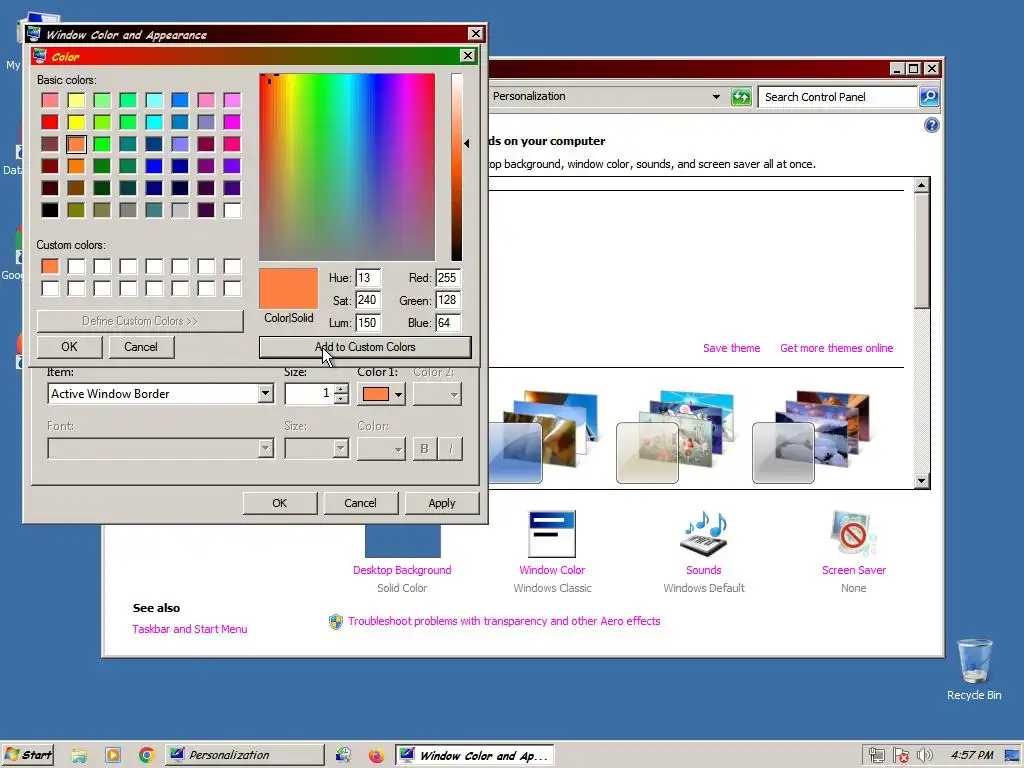Click Add to Custom Colors button
Screen dimensions: 1024x768
(365, 347)
